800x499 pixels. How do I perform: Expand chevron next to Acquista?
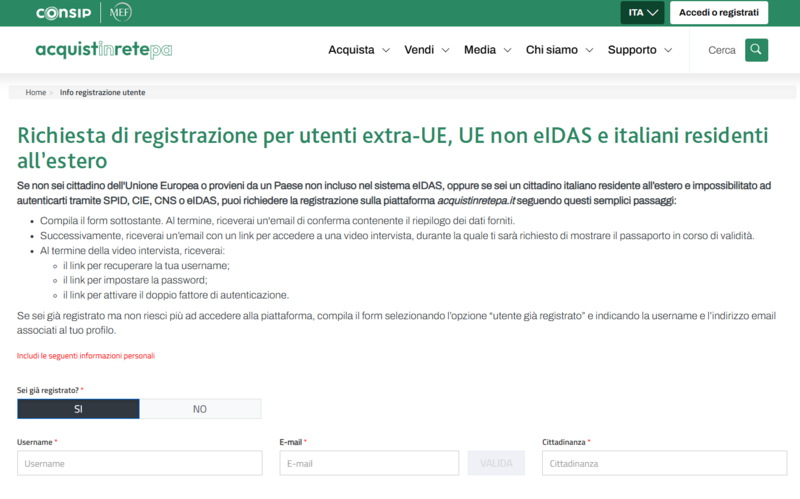(x=386, y=51)
